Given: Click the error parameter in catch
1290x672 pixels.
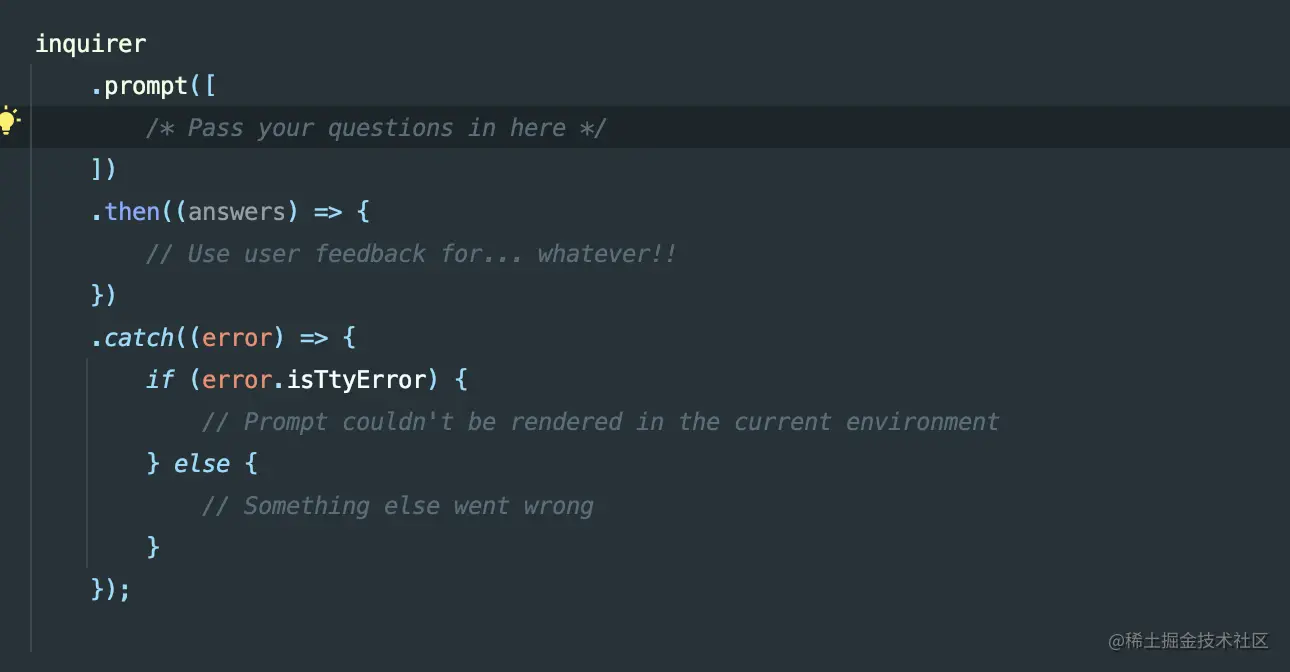Looking at the screenshot, I should click(x=237, y=338).
